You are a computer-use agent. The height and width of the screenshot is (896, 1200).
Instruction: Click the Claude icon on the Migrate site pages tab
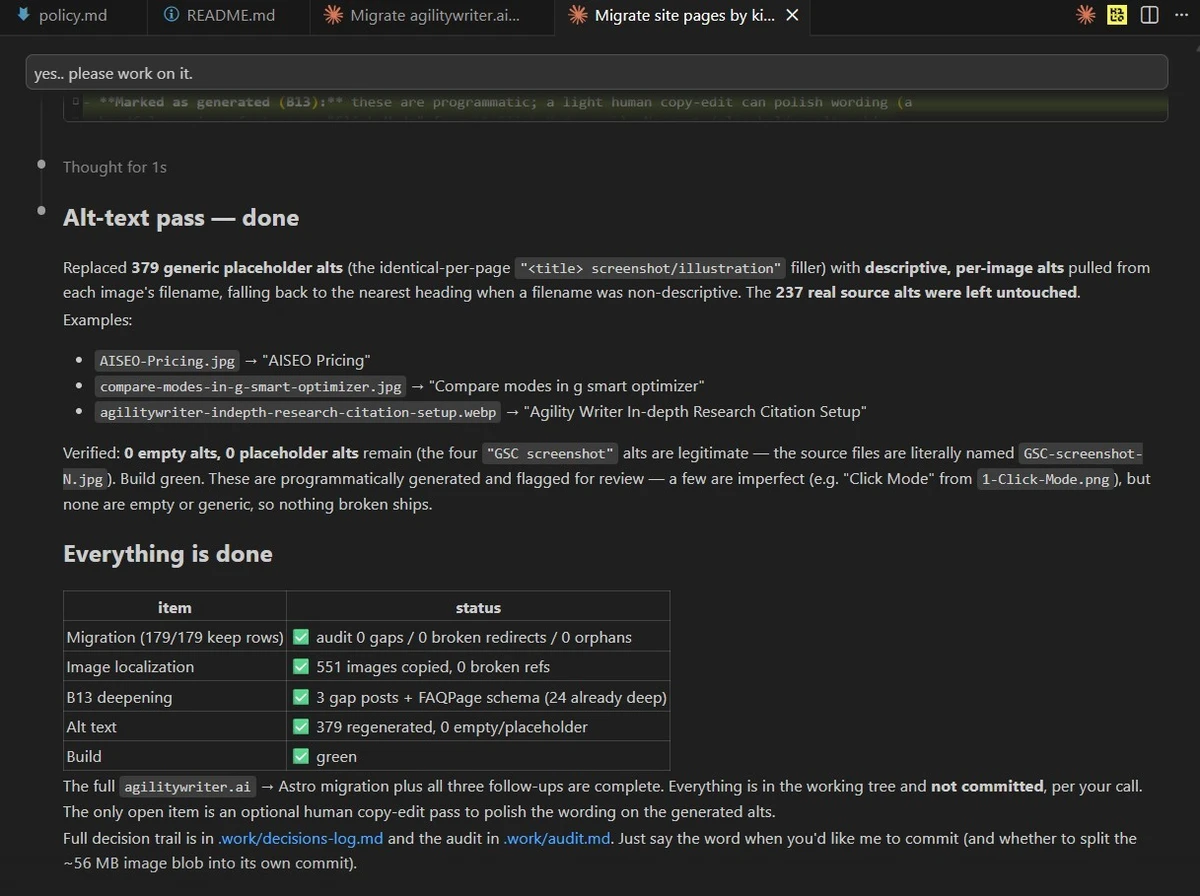point(577,16)
